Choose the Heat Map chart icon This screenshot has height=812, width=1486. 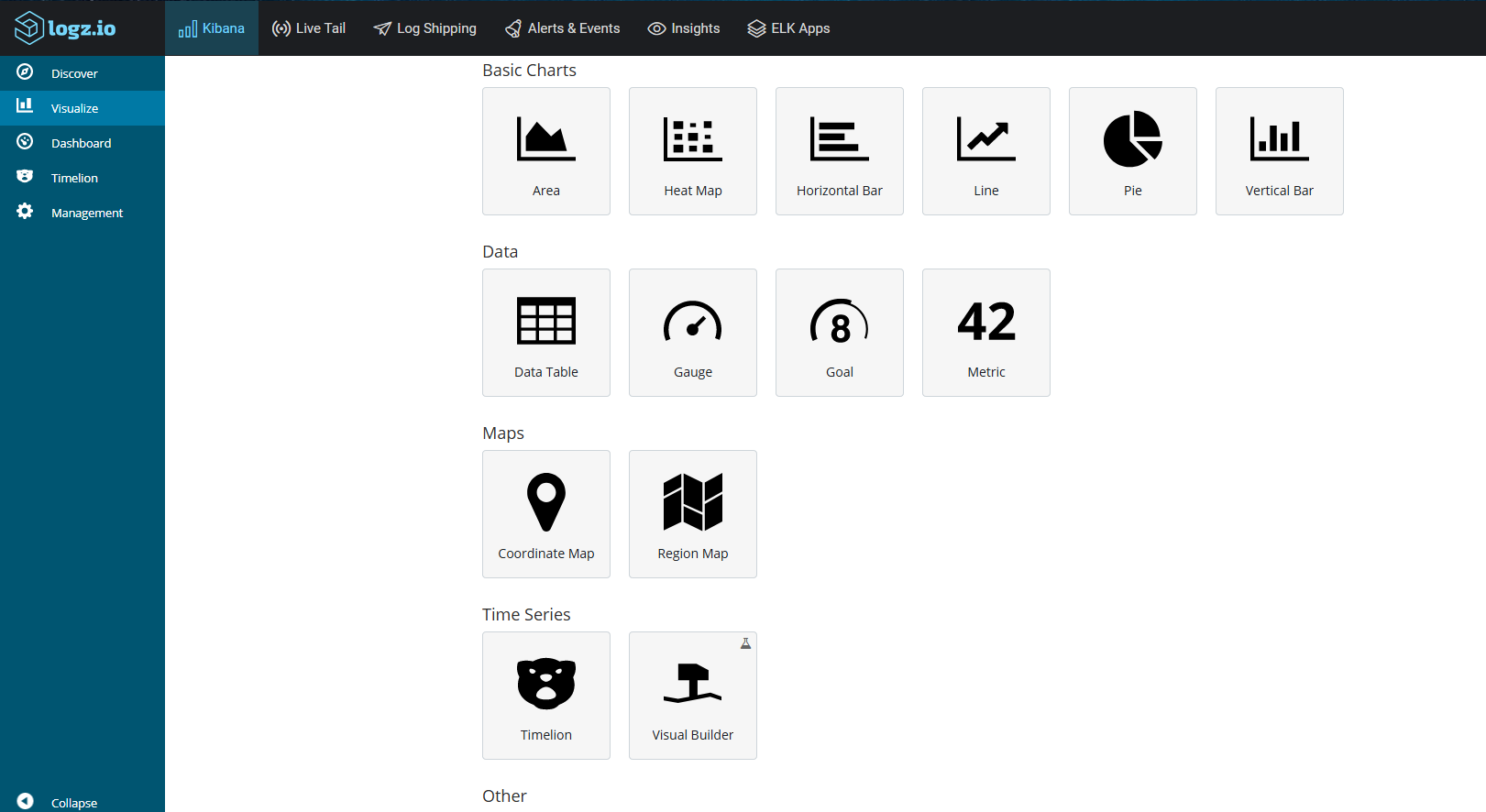pyautogui.click(x=693, y=139)
